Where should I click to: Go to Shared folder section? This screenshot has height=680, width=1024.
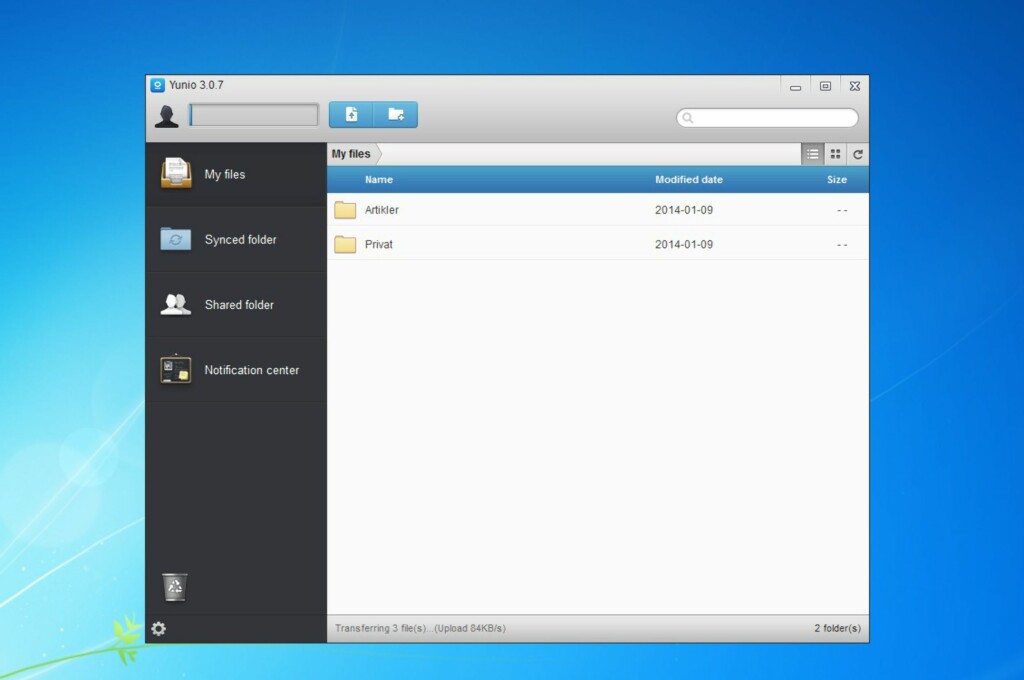(238, 305)
